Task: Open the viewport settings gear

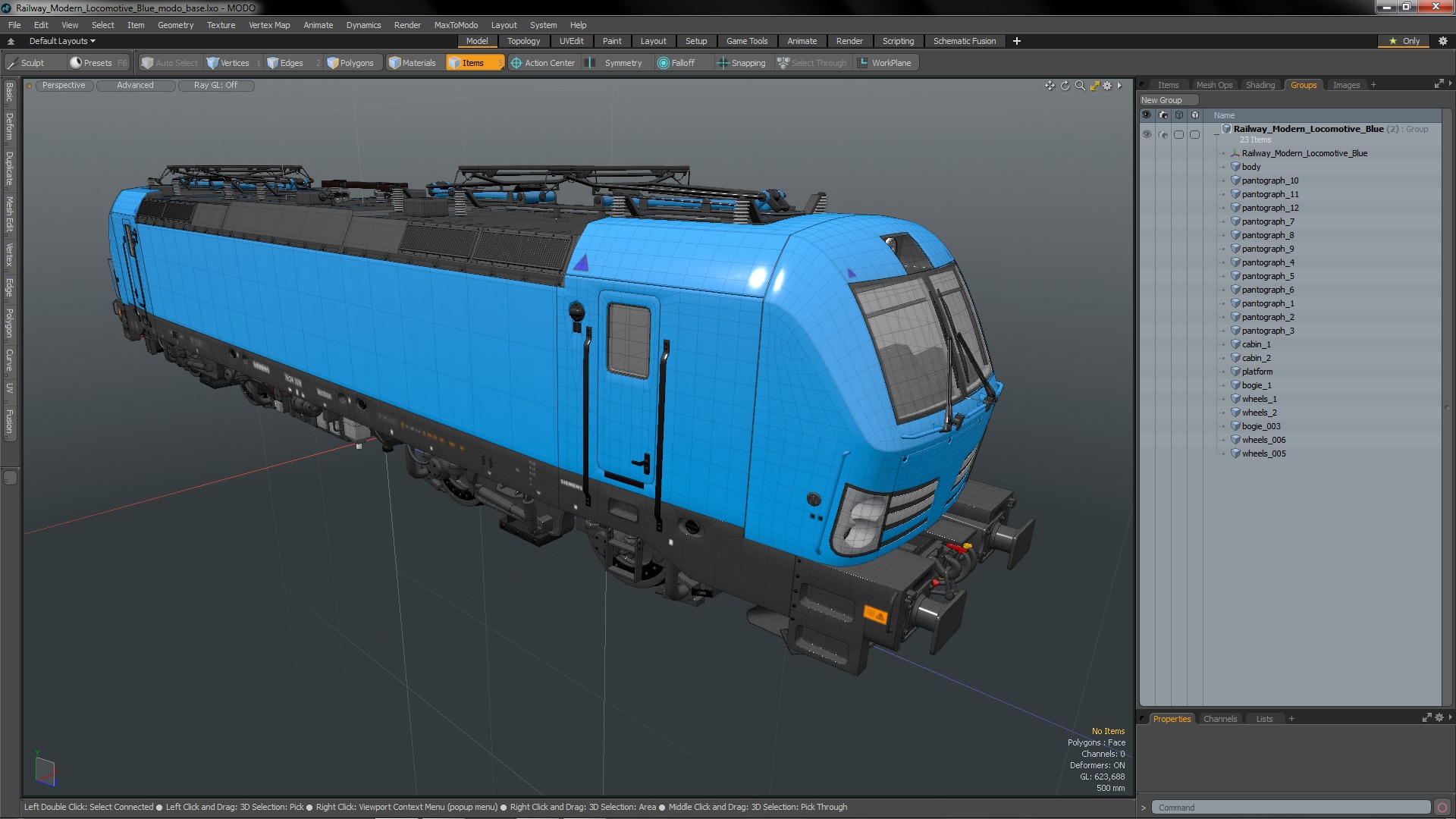Action: tap(1107, 86)
